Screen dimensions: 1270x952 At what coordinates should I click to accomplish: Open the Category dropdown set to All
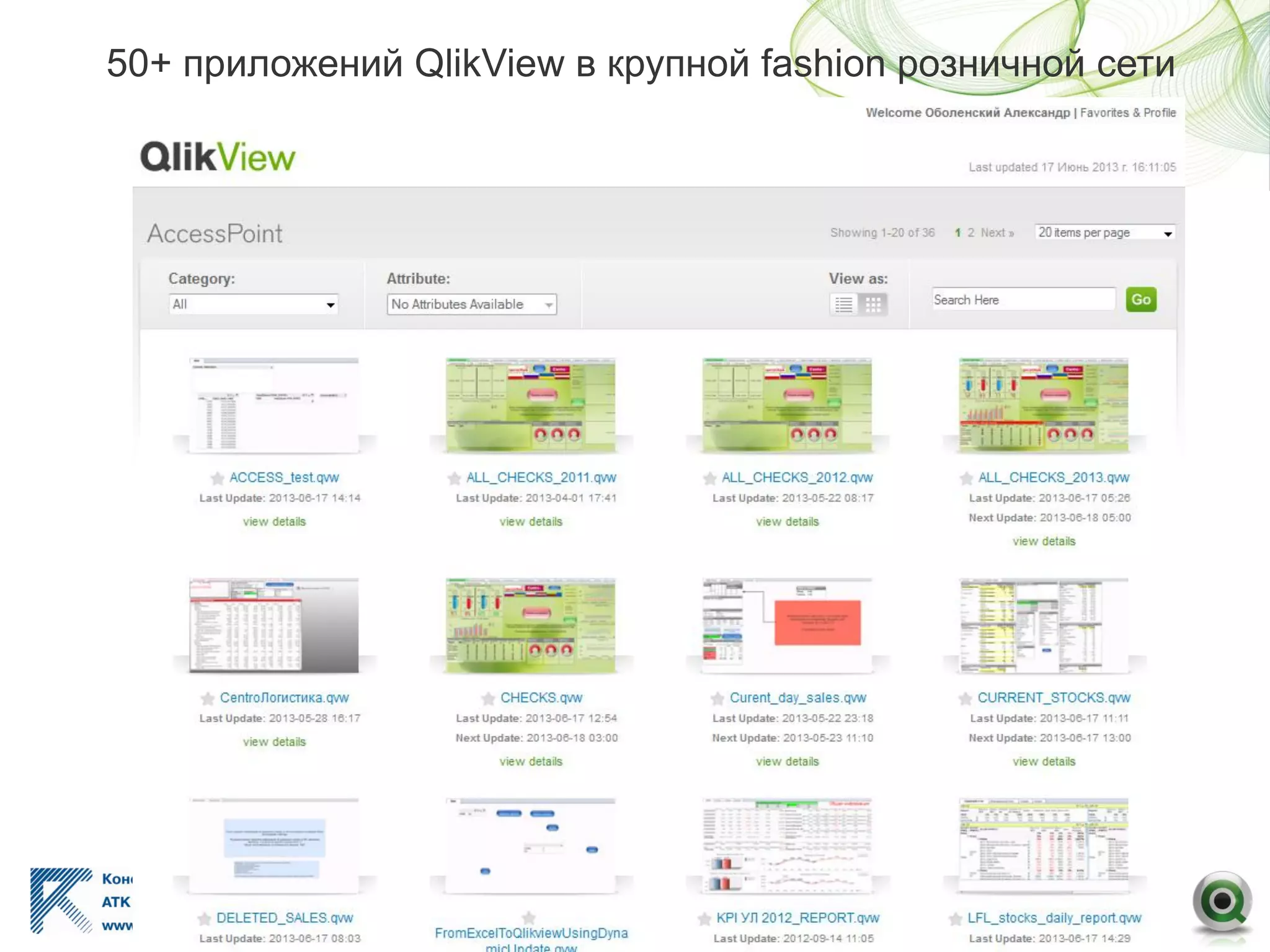point(254,304)
